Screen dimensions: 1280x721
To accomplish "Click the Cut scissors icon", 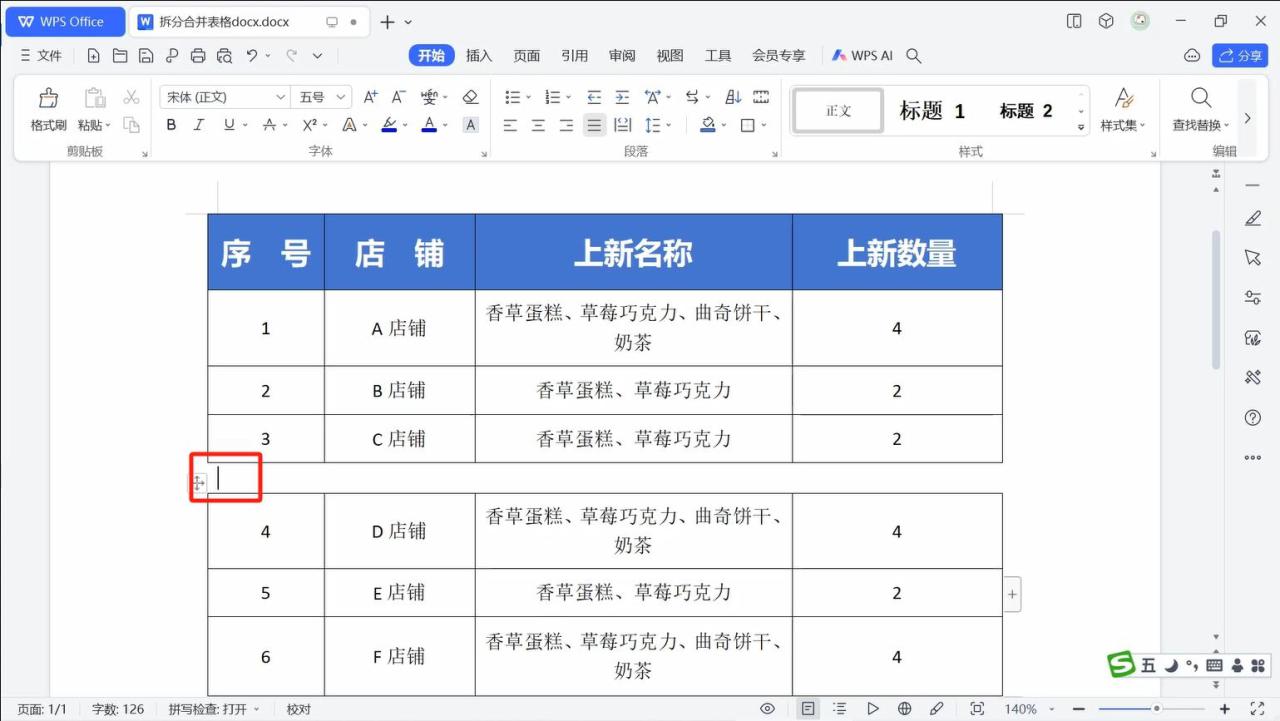I will coord(131,97).
